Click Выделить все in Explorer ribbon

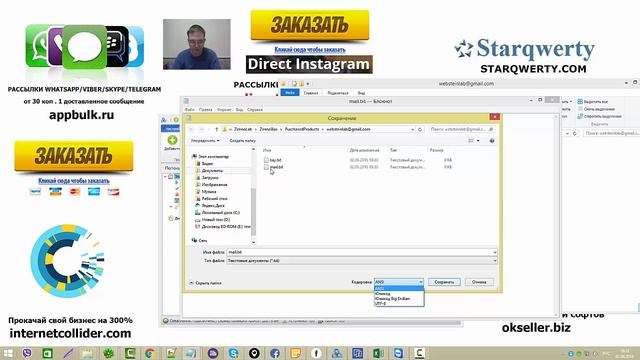coord(593,101)
